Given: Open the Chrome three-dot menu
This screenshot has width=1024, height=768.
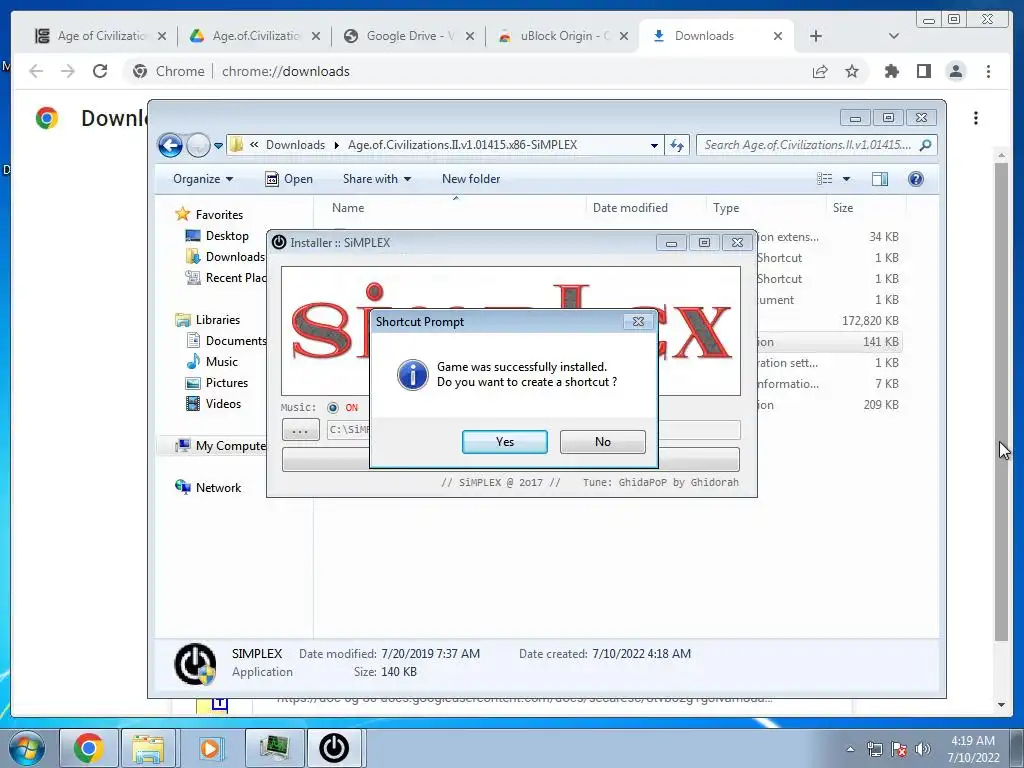Looking at the screenshot, I should pos(988,71).
